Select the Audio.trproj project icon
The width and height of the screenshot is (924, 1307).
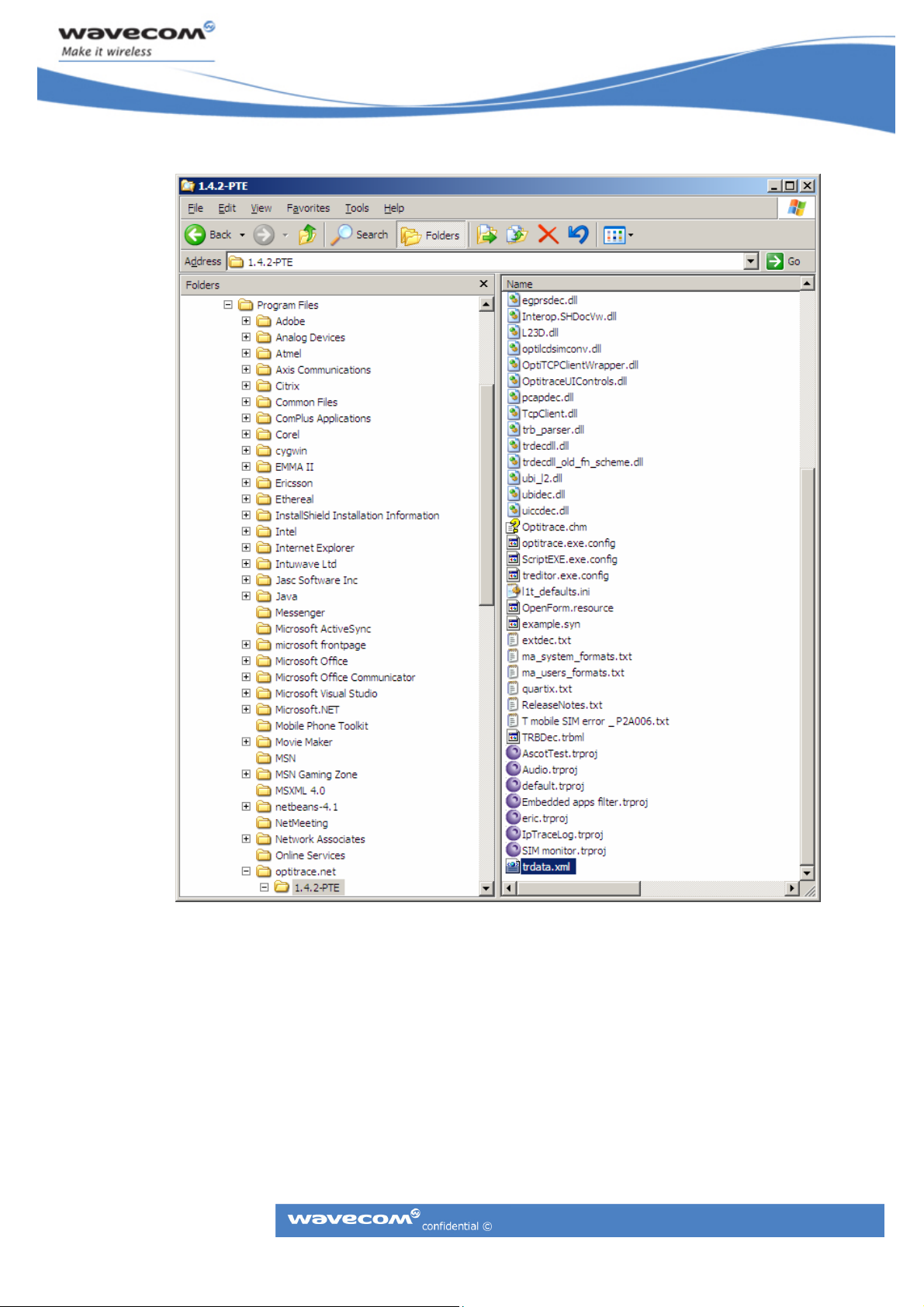pyautogui.click(x=513, y=769)
